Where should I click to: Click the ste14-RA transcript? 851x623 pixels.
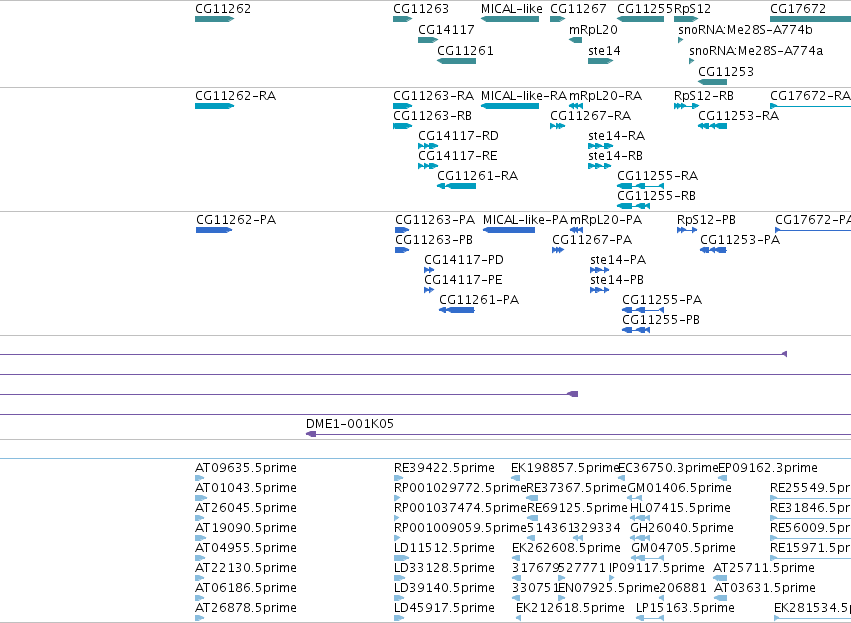(600, 146)
